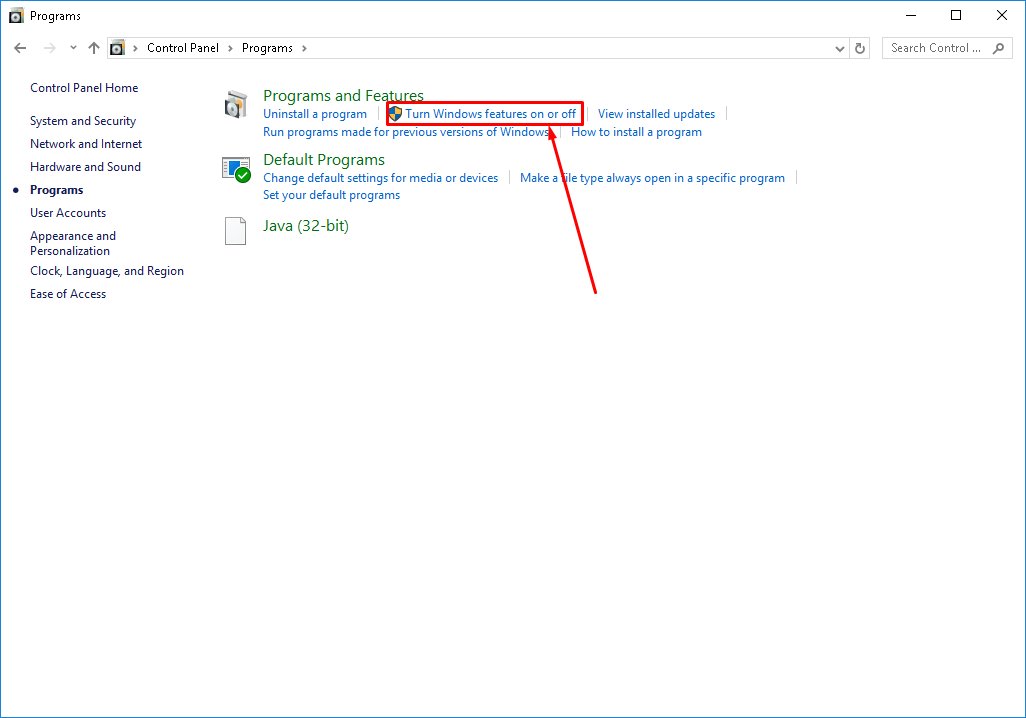
Task: Open Ease of Access category
Action: pos(68,294)
